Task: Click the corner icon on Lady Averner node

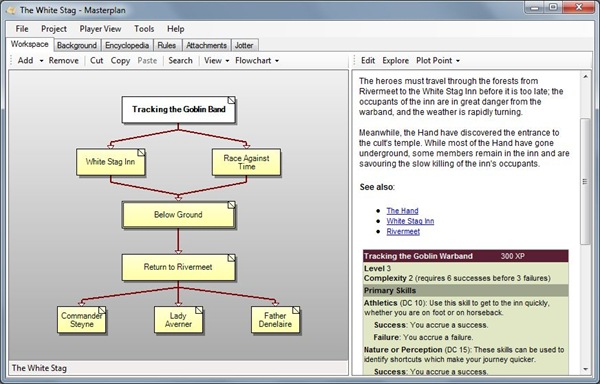Action: (199, 310)
